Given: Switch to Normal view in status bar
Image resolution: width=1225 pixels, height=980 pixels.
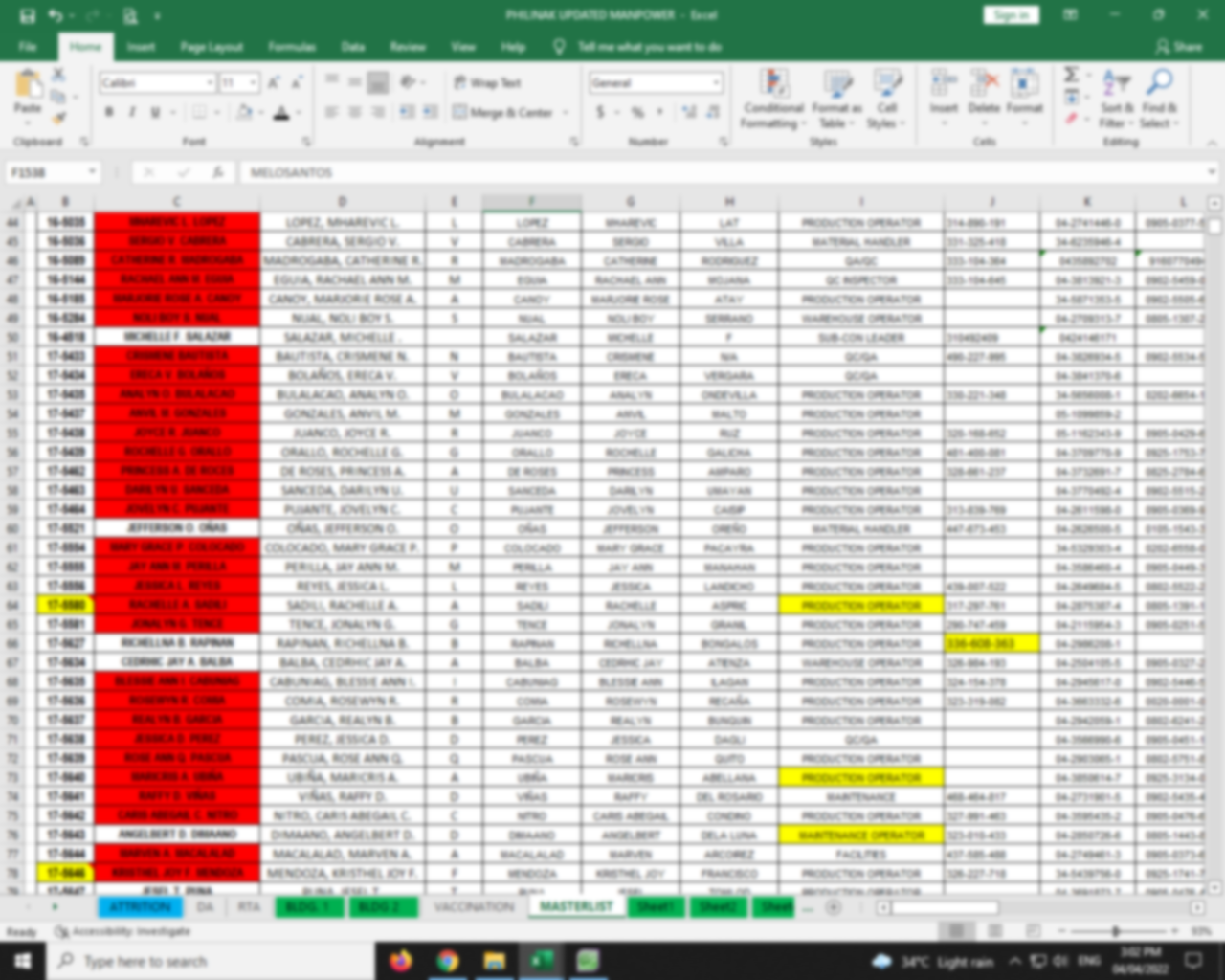Looking at the screenshot, I should (x=956, y=930).
